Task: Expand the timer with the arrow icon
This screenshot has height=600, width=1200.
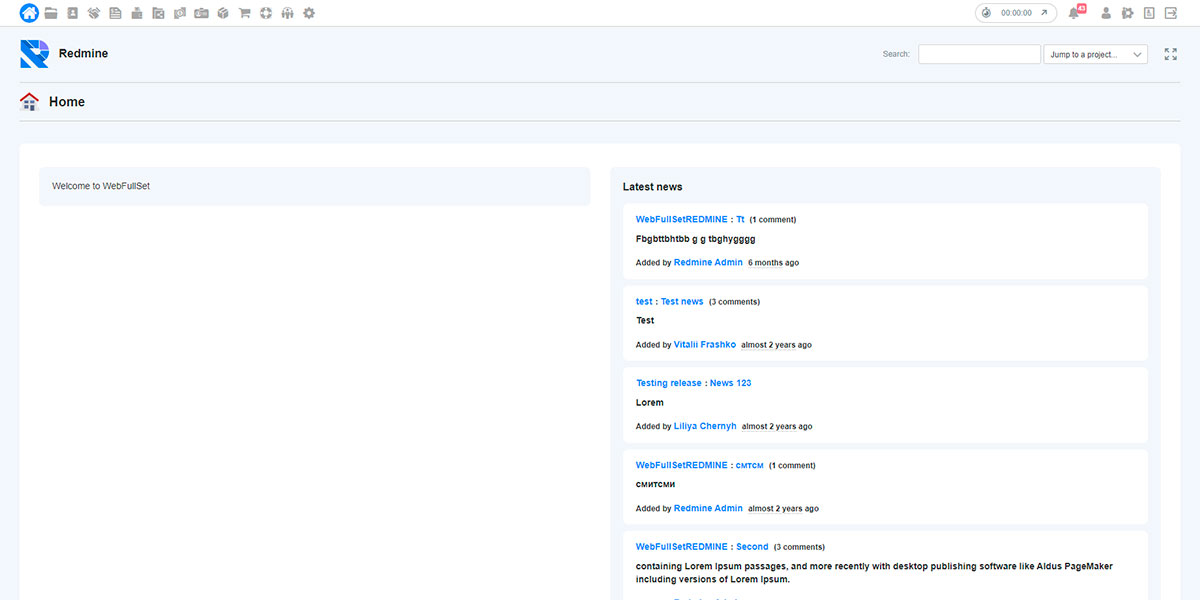Action: coord(1043,13)
